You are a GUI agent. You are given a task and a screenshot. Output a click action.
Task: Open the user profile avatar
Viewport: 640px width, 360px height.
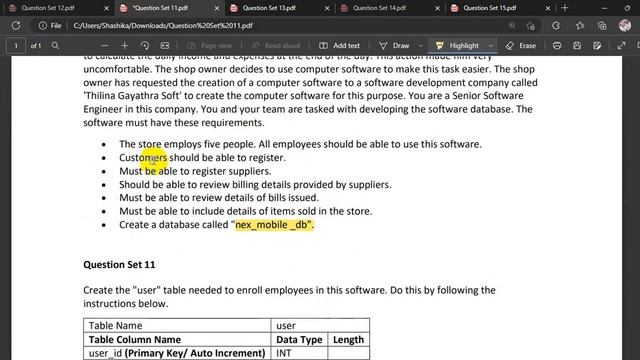click(x=624, y=26)
